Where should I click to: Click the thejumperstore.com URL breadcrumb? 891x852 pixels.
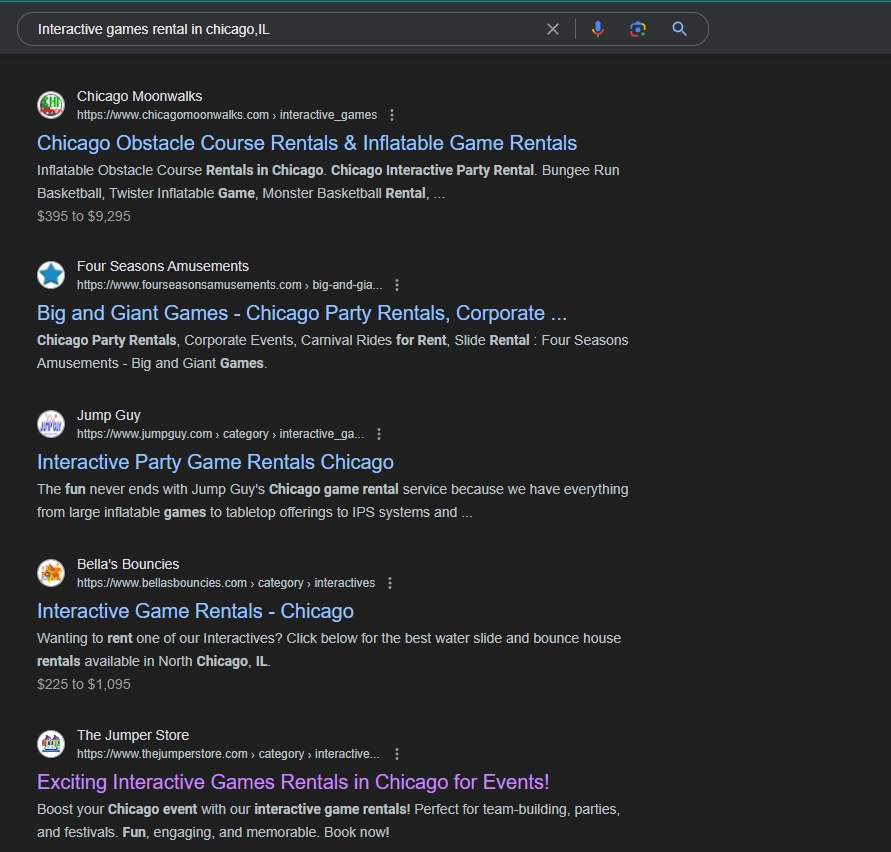tap(228, 754)
